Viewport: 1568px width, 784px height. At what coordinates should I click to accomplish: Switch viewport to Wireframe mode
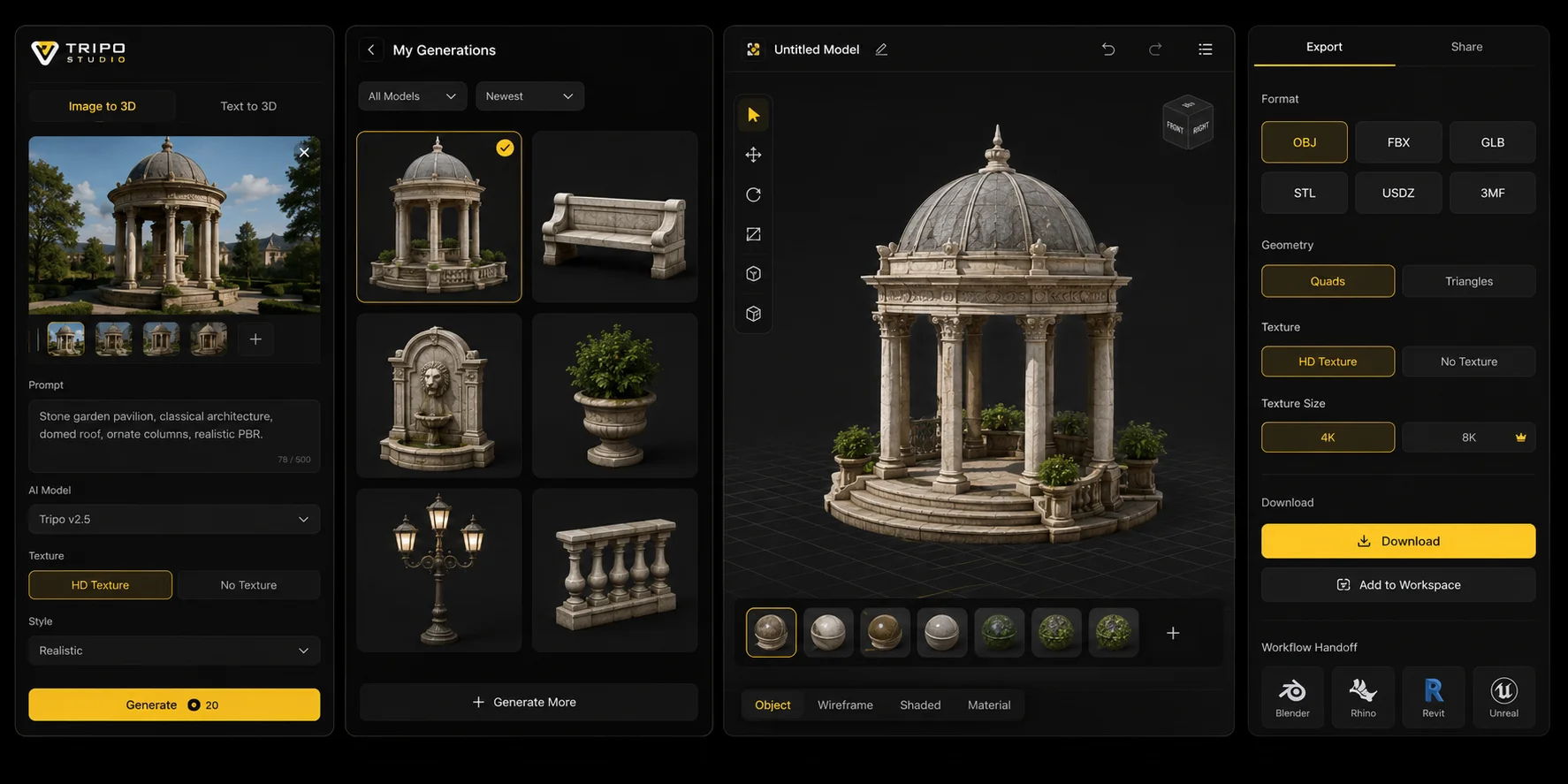click(x=845, y=705)
